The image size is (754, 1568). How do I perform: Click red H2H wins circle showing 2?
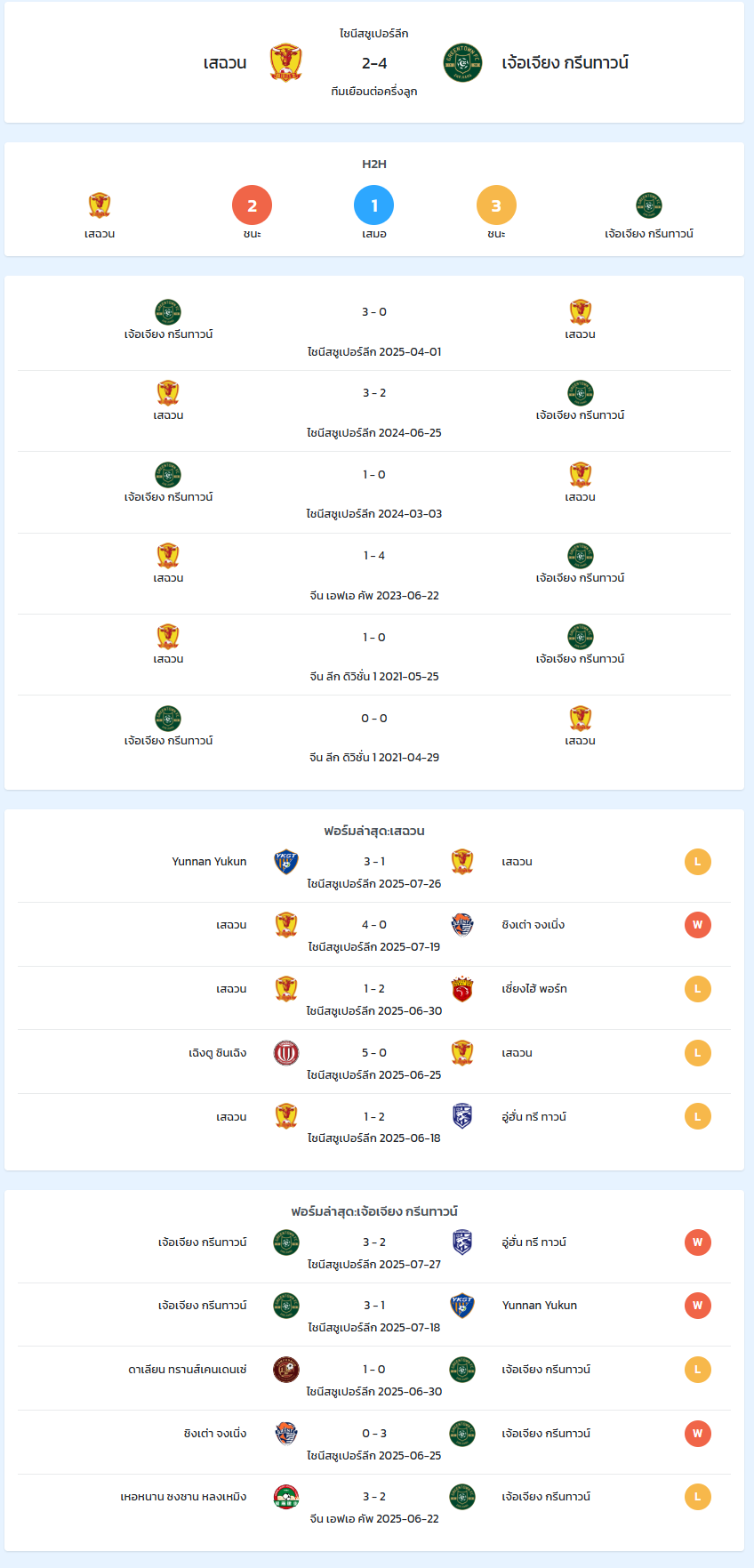[x=252, y=205]
